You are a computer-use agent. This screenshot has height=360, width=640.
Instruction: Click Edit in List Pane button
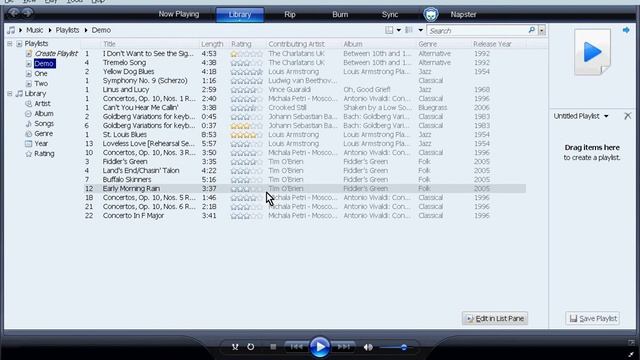pos(495,318)
